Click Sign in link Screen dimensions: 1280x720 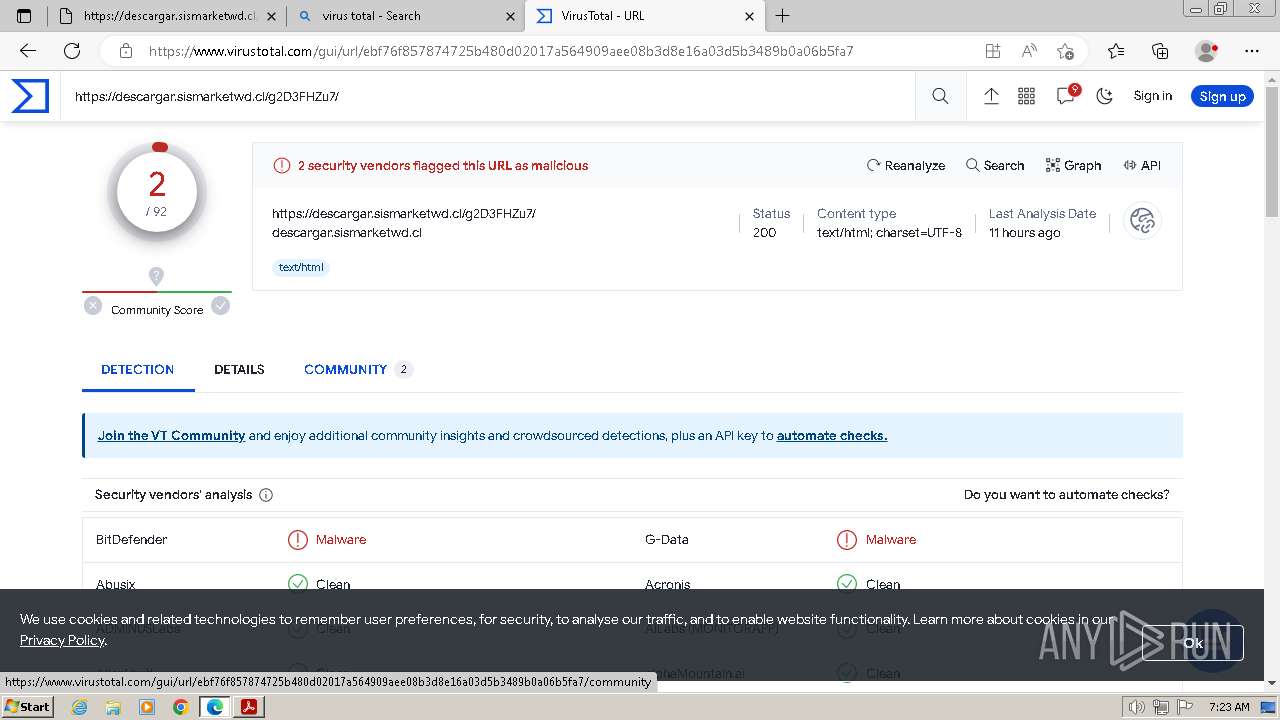click(1152, 96)
